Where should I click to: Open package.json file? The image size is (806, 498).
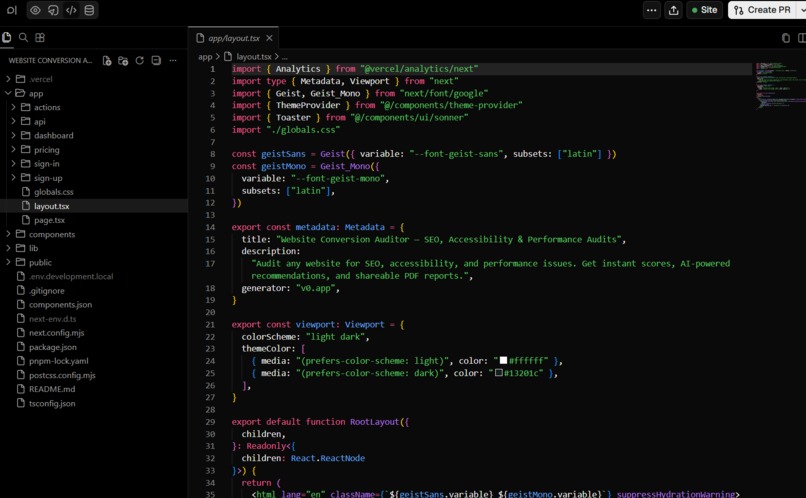(52, 347)
